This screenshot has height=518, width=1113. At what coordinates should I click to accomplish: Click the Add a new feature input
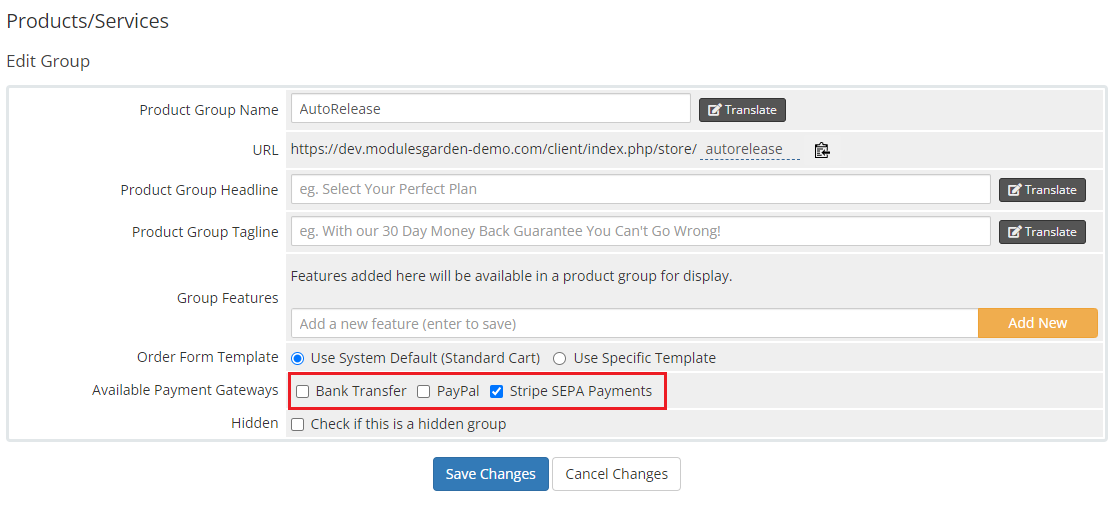tap(635, 323)
